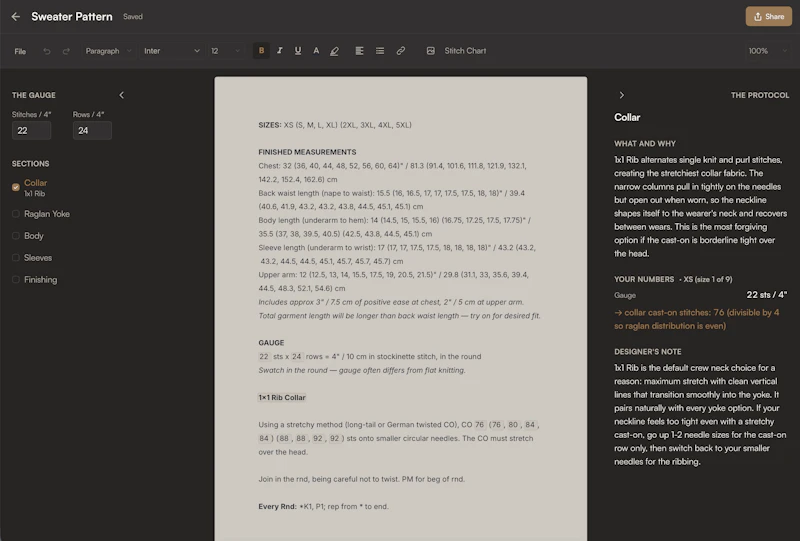Click the 24 rows value in gauge text
Screen dimensions: 800x541
pos(296,357)
